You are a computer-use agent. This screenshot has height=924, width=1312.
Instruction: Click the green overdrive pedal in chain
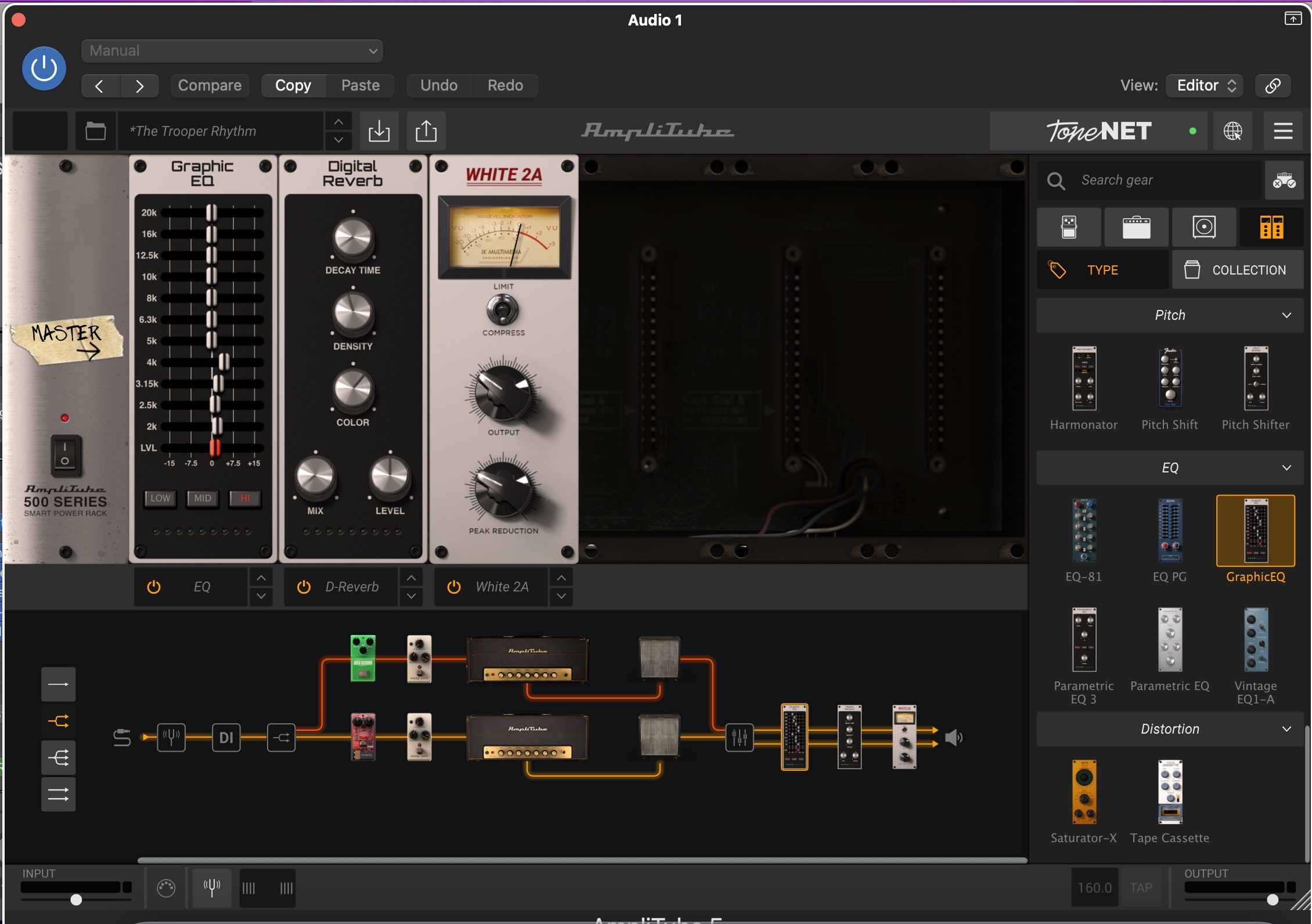coord(363,658)
